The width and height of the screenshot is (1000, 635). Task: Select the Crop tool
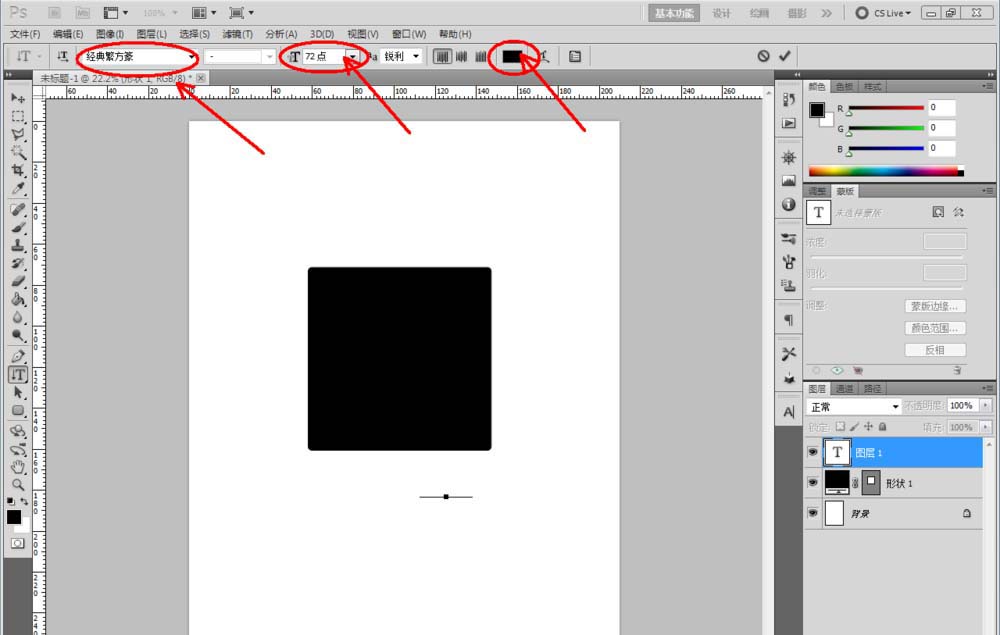(18, 170)
